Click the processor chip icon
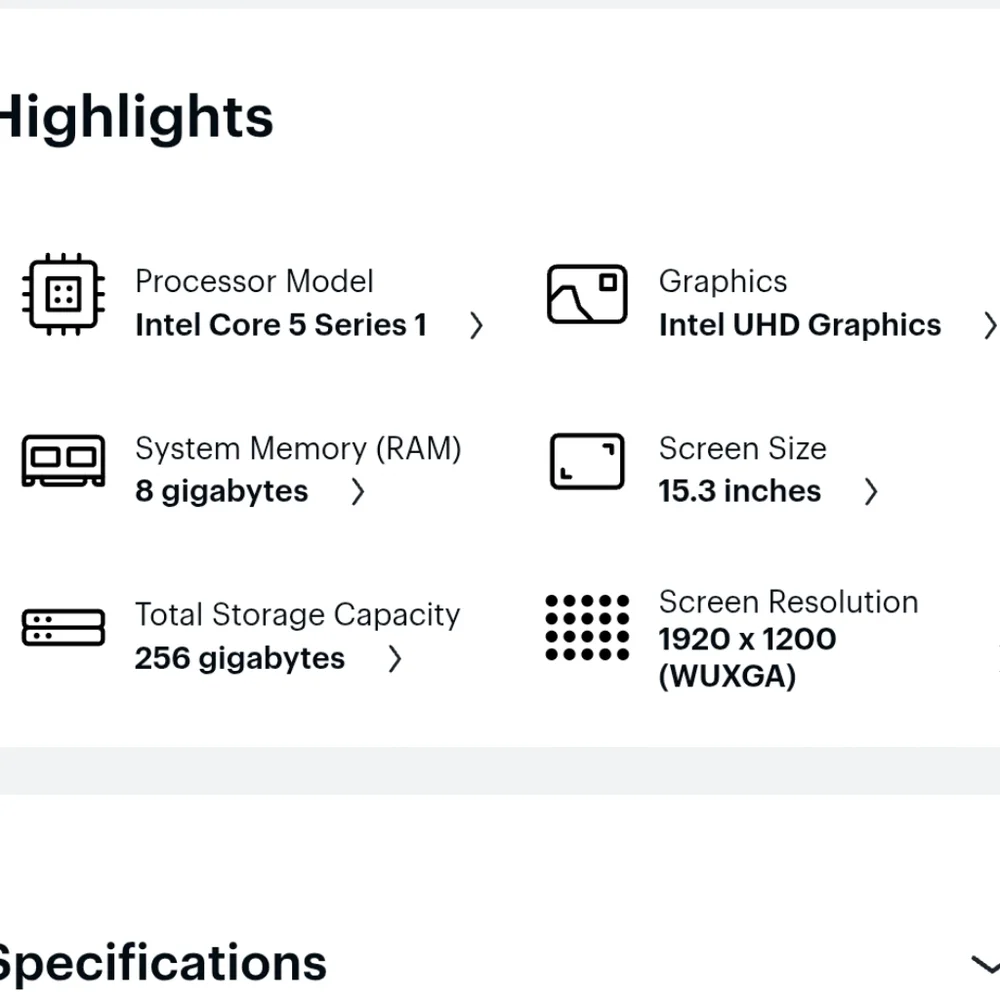This screenshot has width=1000, height=1000. (x=63, y=295)
